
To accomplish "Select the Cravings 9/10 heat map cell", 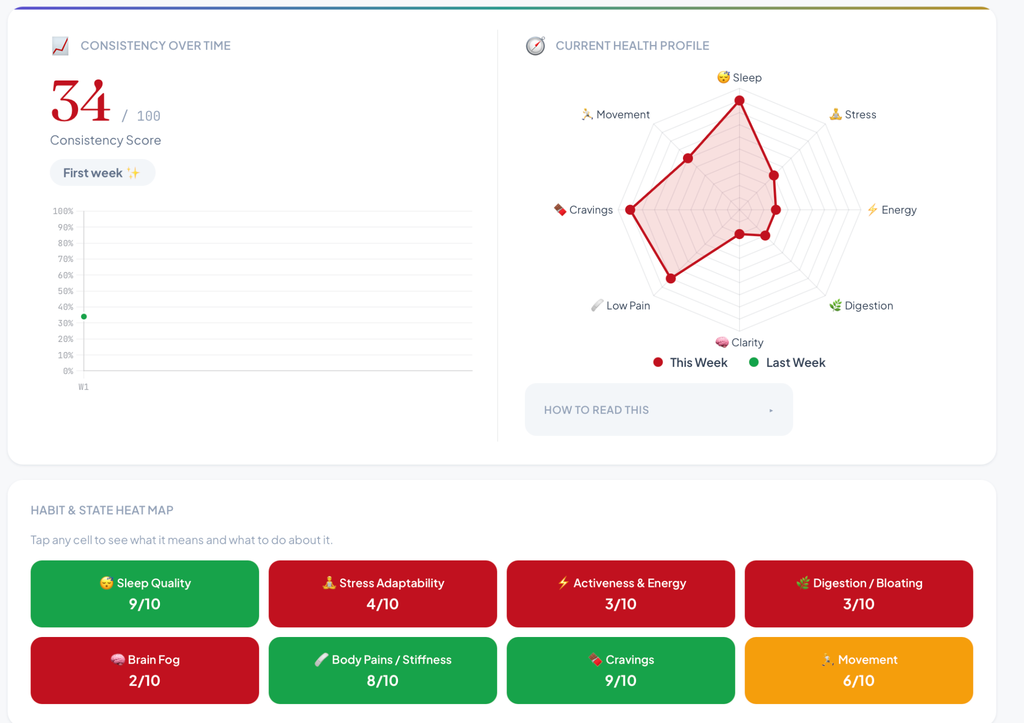I will 620,670.
